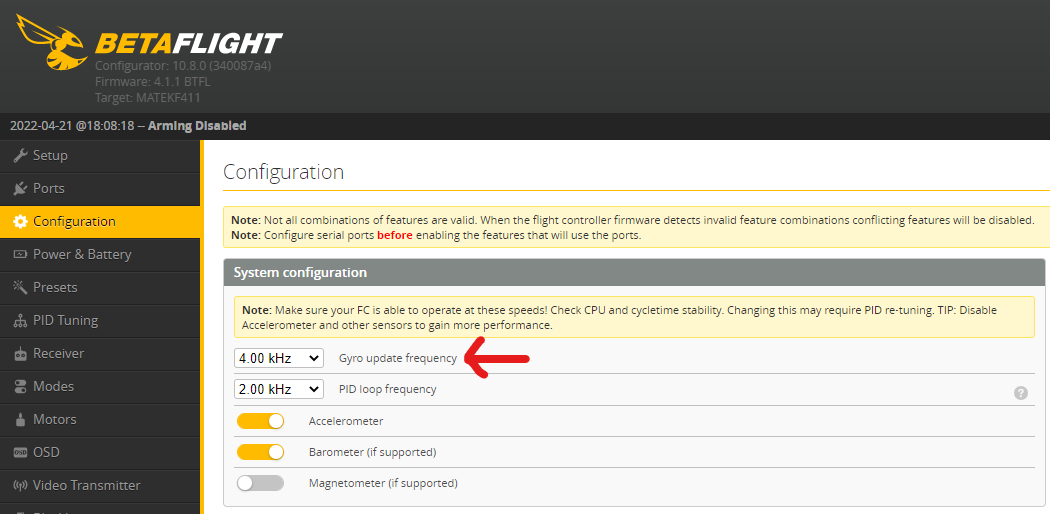Click the Gyro update frequency label
The height and width of the screenshot is (514, 1050).
pyautogui.click(x=398, y=358)
